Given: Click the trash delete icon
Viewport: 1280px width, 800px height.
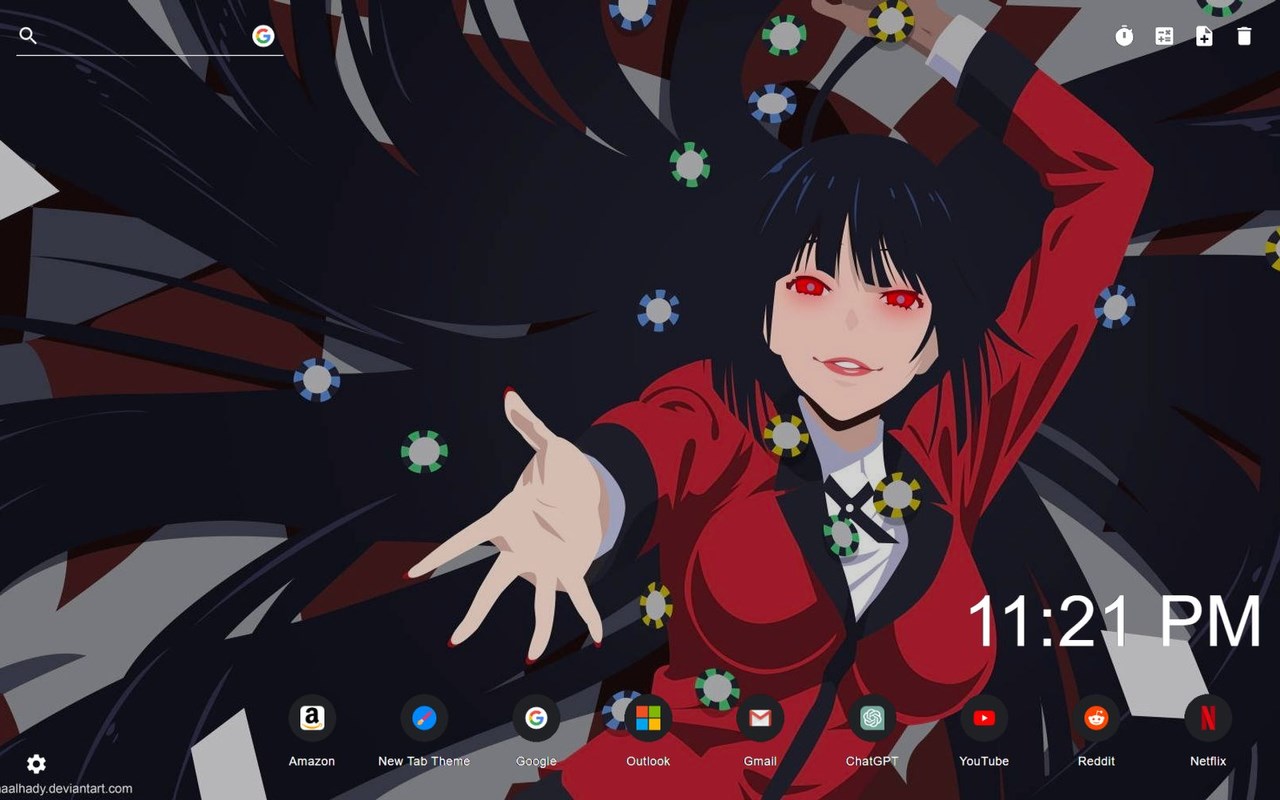Looking at the screenshot, I should point(1244,36).
